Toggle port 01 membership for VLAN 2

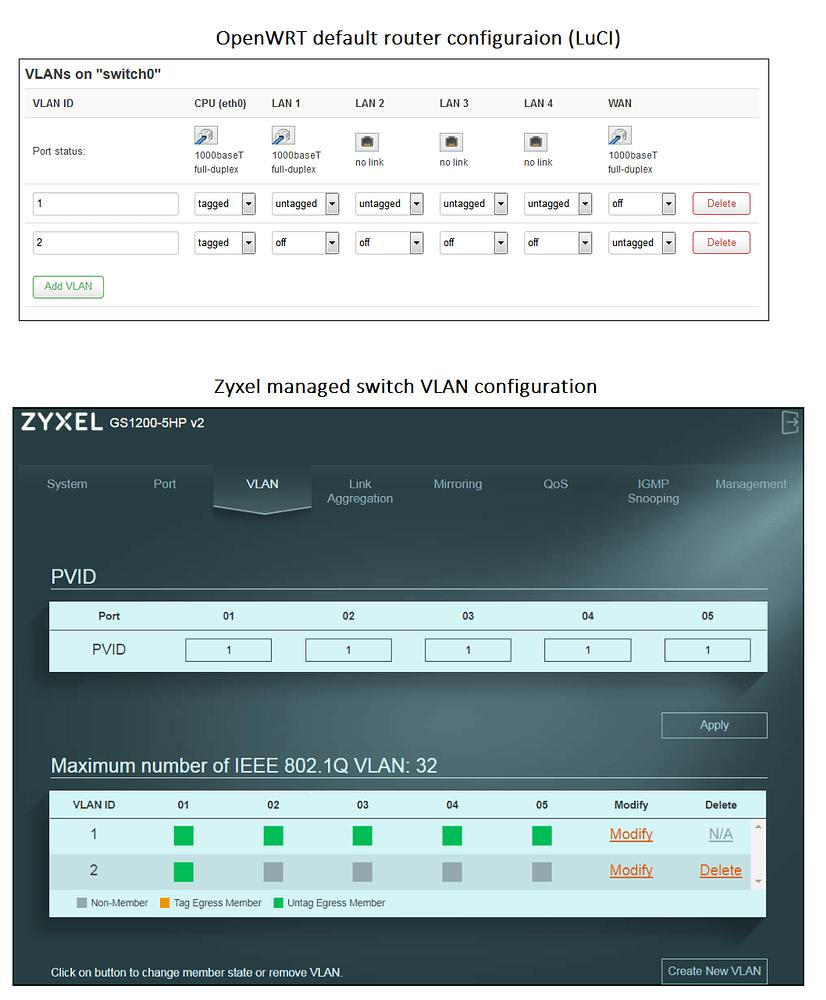[x=183, y=871]
